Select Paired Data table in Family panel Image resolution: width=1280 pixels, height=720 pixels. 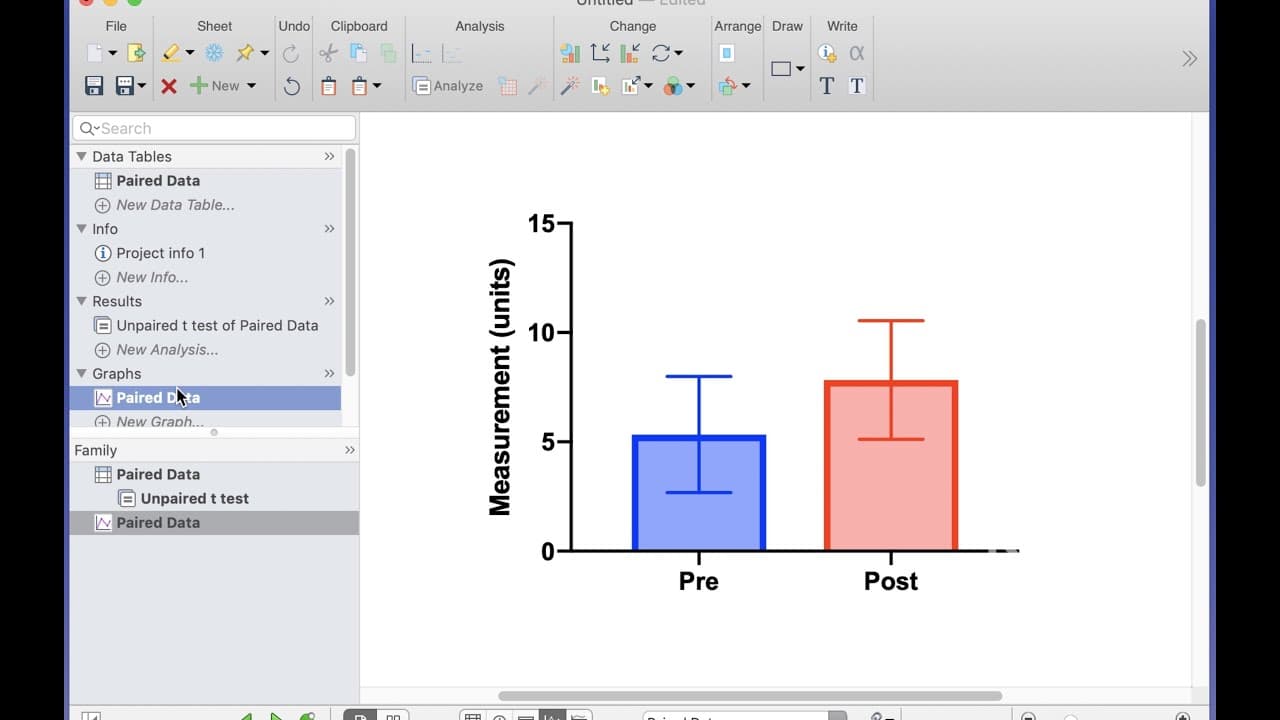158,474
